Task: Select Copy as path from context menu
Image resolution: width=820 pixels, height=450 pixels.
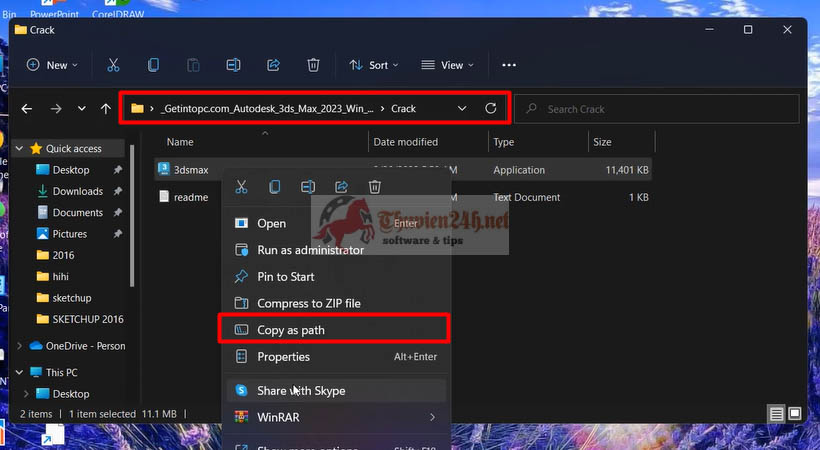Action: (x=291, y=330)
